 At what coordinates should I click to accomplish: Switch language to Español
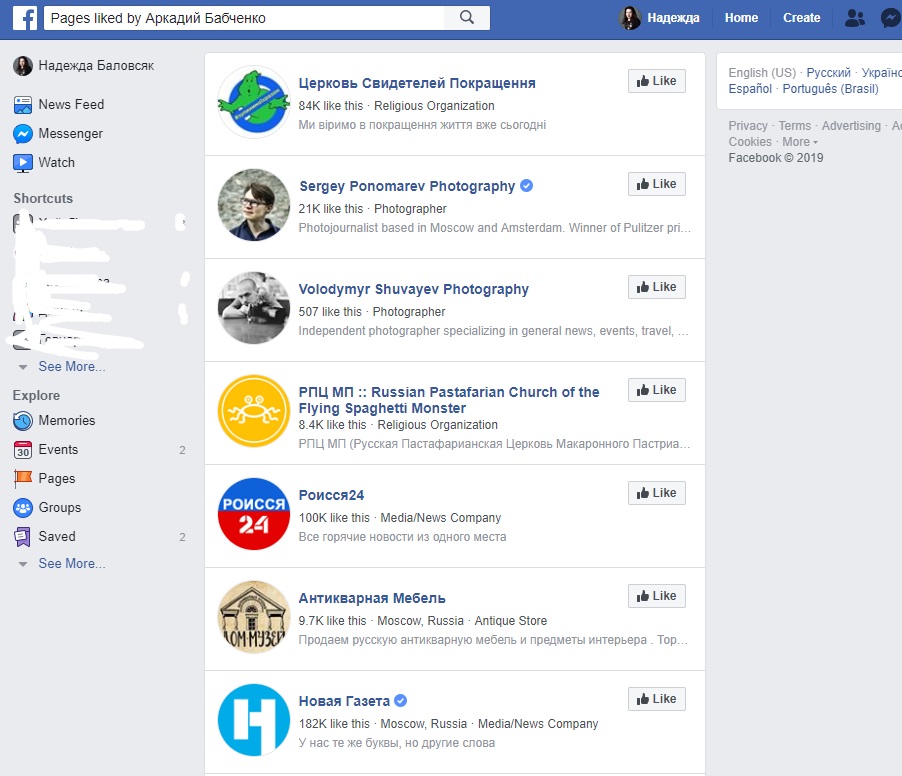tap(750, 89)
